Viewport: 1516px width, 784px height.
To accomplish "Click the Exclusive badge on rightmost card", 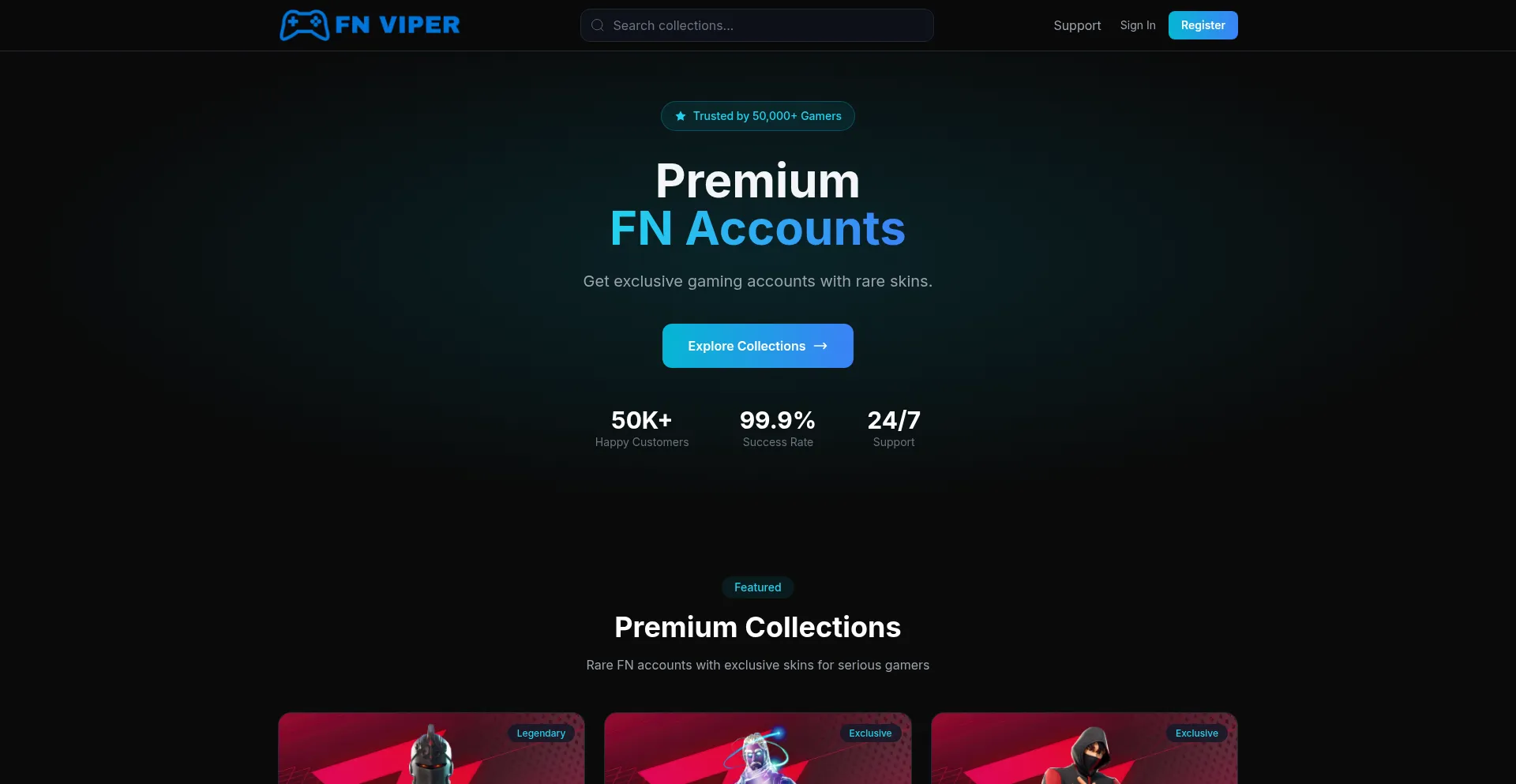I will pos(1196,733).
